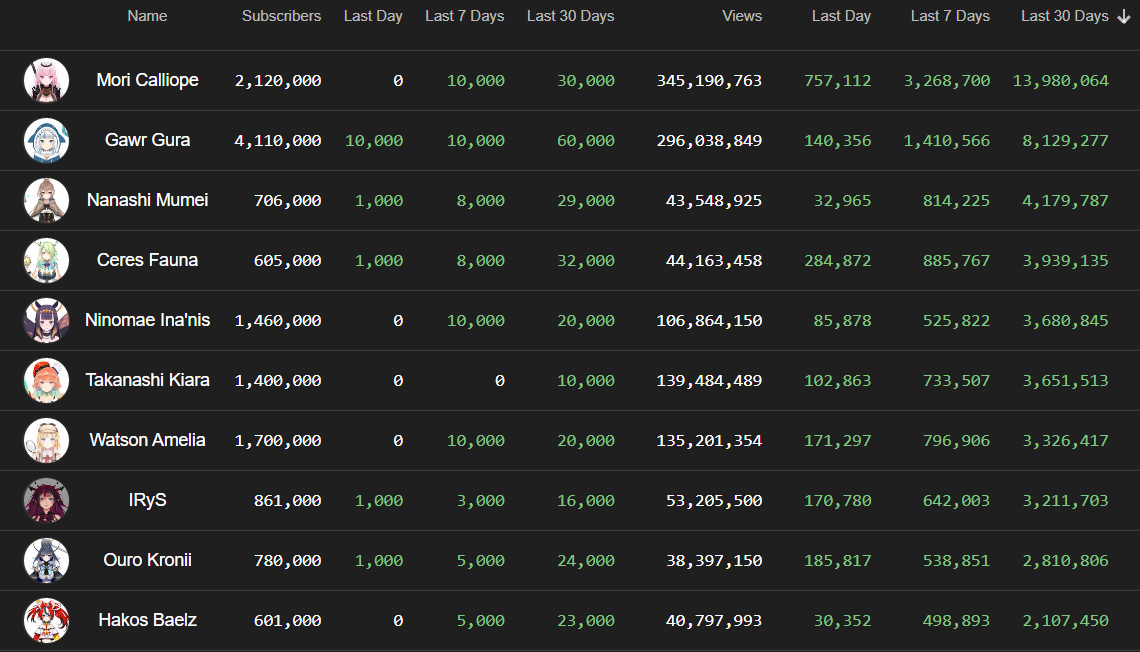Select subscriber count 706,000
1140x652 pixels.
[287, 201]
